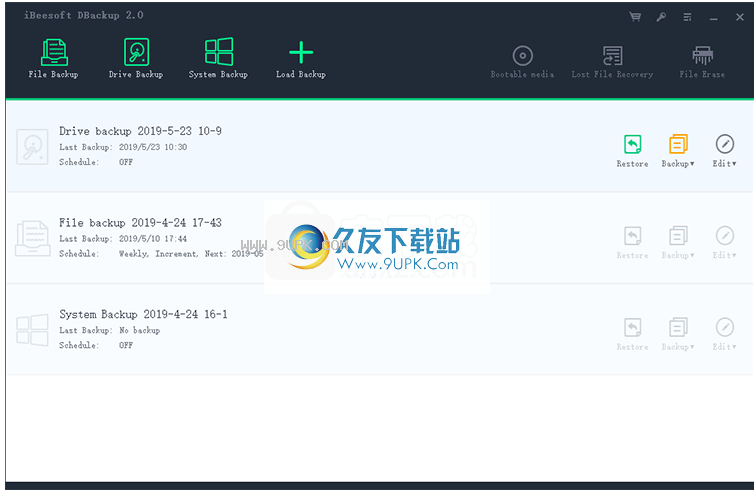
Task: Click the file icon of File backup row
Action: point(32,238)
